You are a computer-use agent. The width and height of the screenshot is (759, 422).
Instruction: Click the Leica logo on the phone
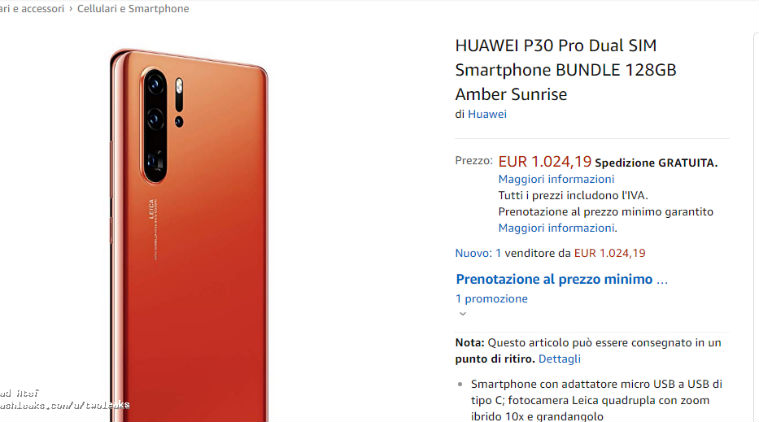point(152,209)
